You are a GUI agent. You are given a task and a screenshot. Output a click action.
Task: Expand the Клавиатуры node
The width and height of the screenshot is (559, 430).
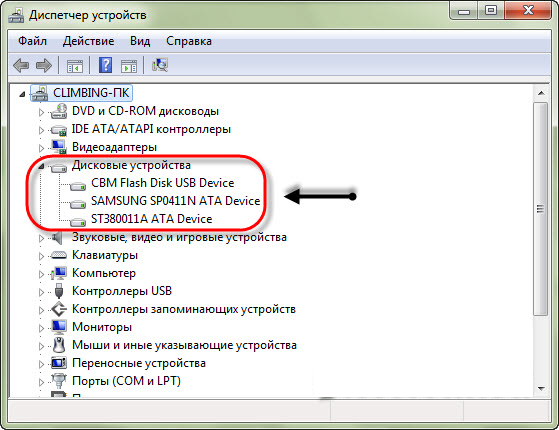point(41,256)
